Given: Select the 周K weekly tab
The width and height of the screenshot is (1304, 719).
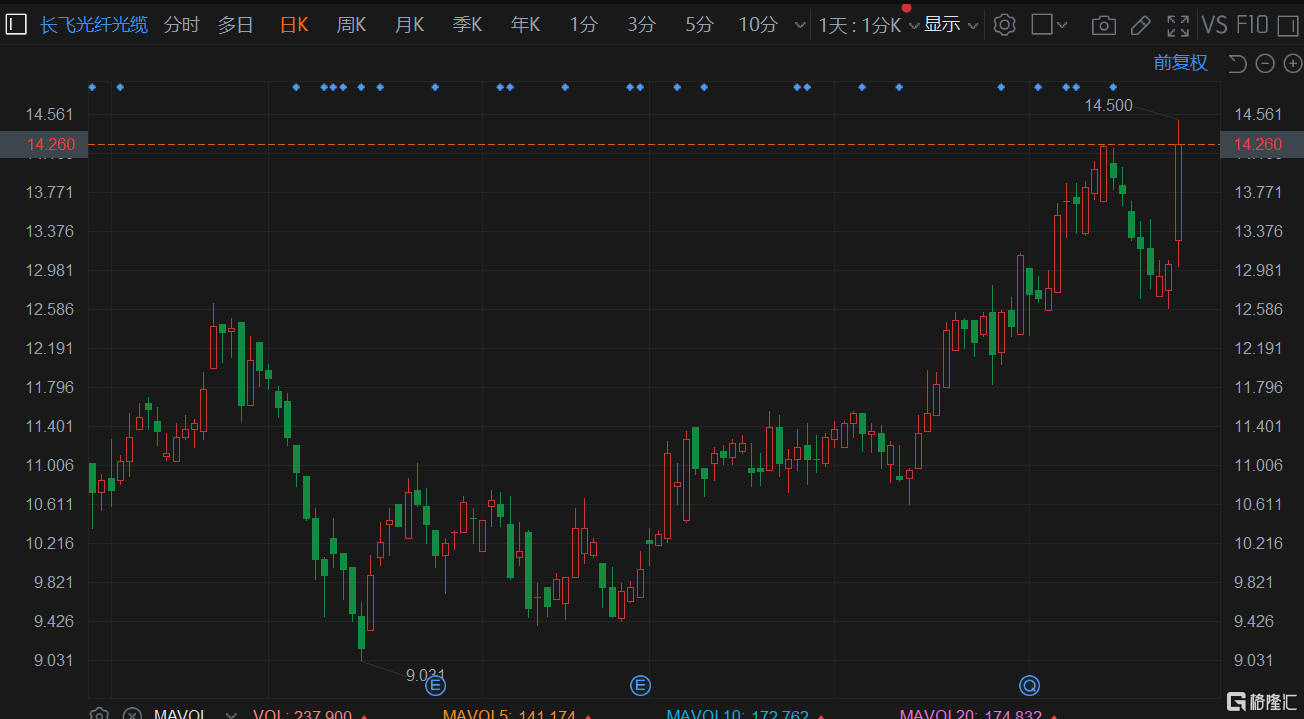Looking at the screenshot, I should (x=352, y=24).
